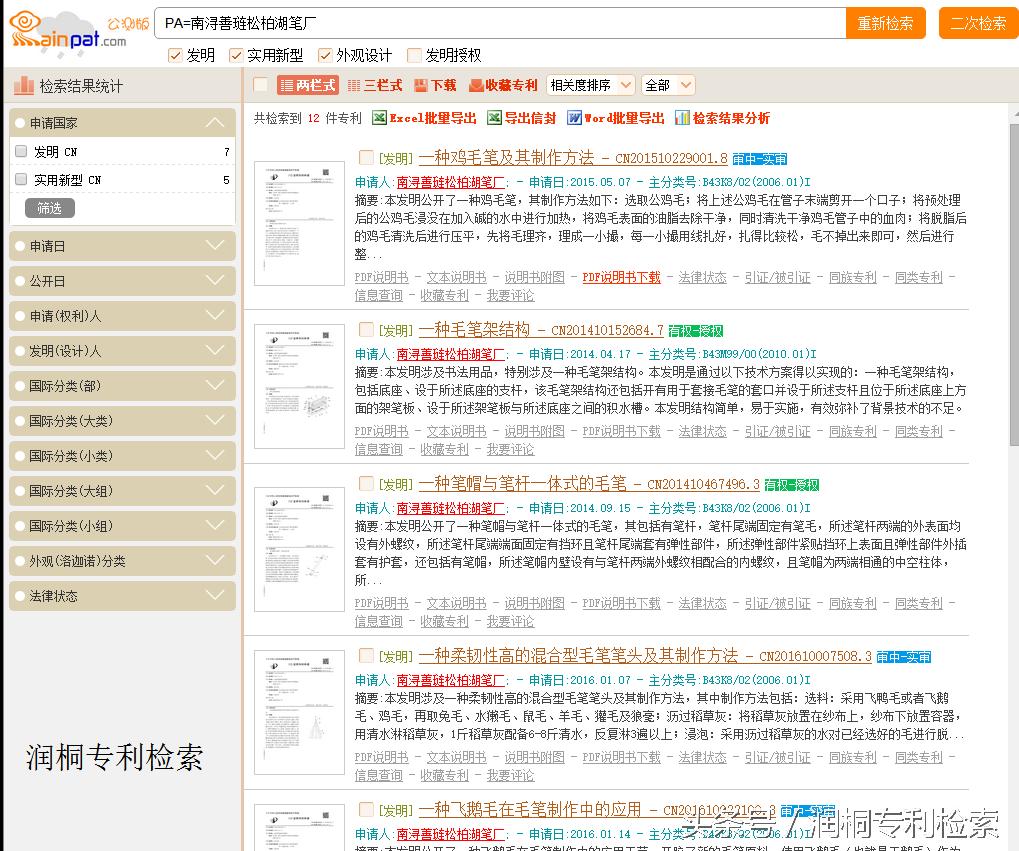This screenshot has width=1019, height=851.
Task: Expand the 申请日 filter section
Action: pyautogui.click(x=121, y=246)
